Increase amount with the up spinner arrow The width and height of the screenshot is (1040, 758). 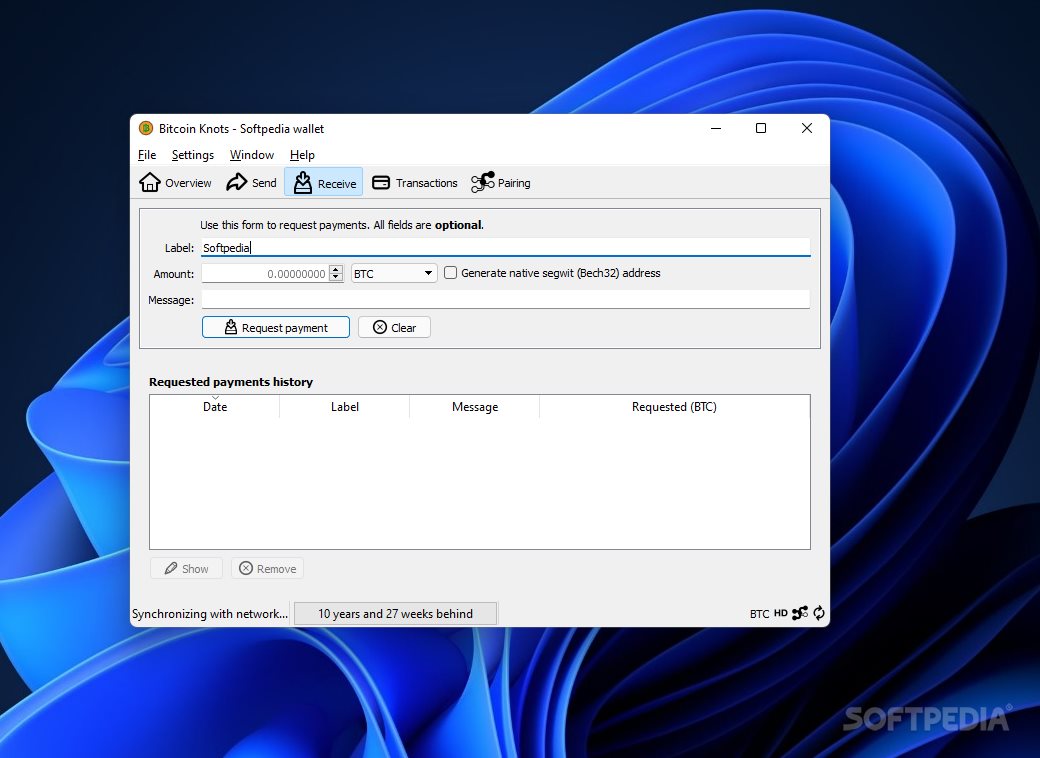pyautogui.click(x=336, y=269)
